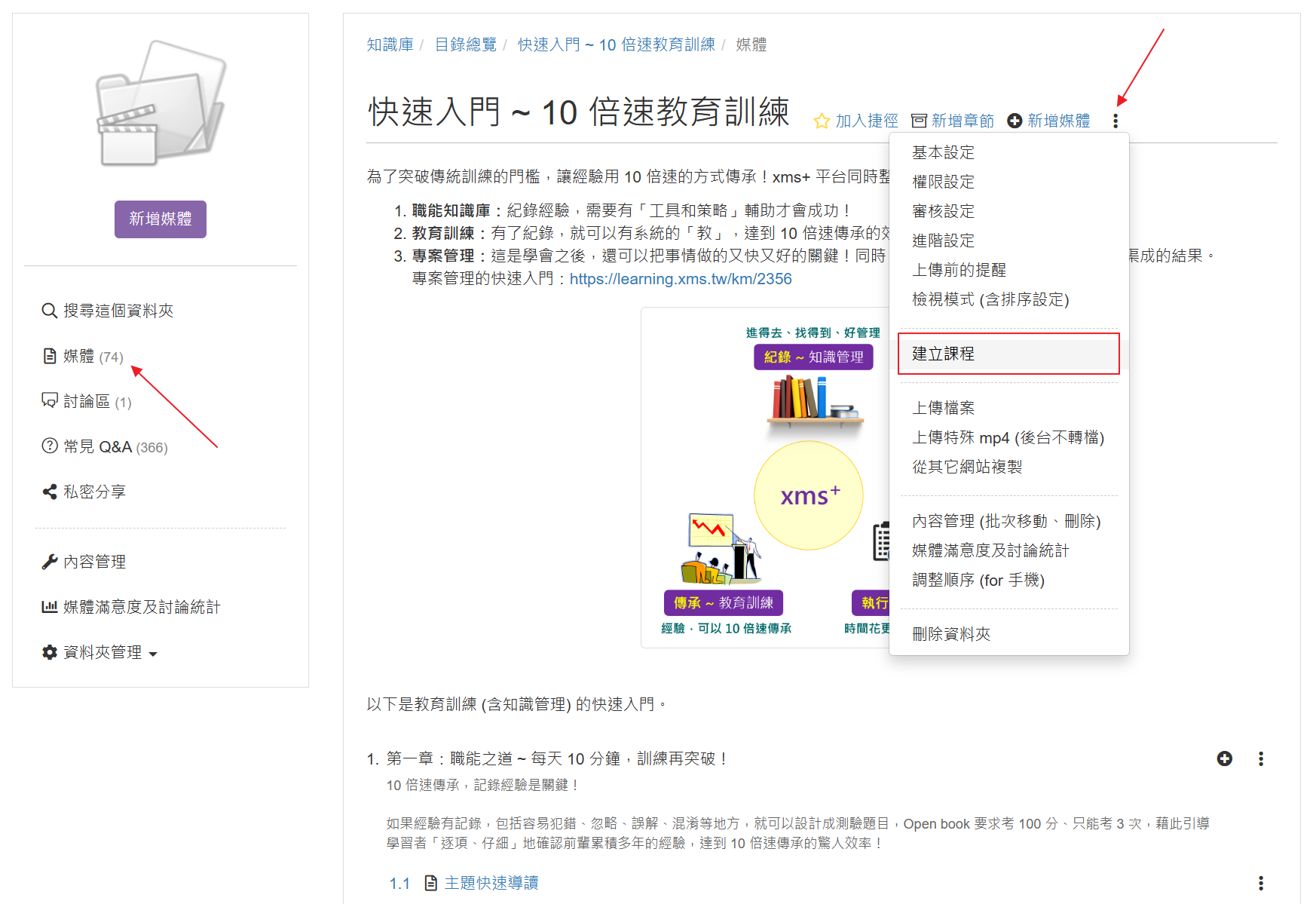Open the learning.xms.tw/km/2356 link
1316x904 pixels.
680,279
